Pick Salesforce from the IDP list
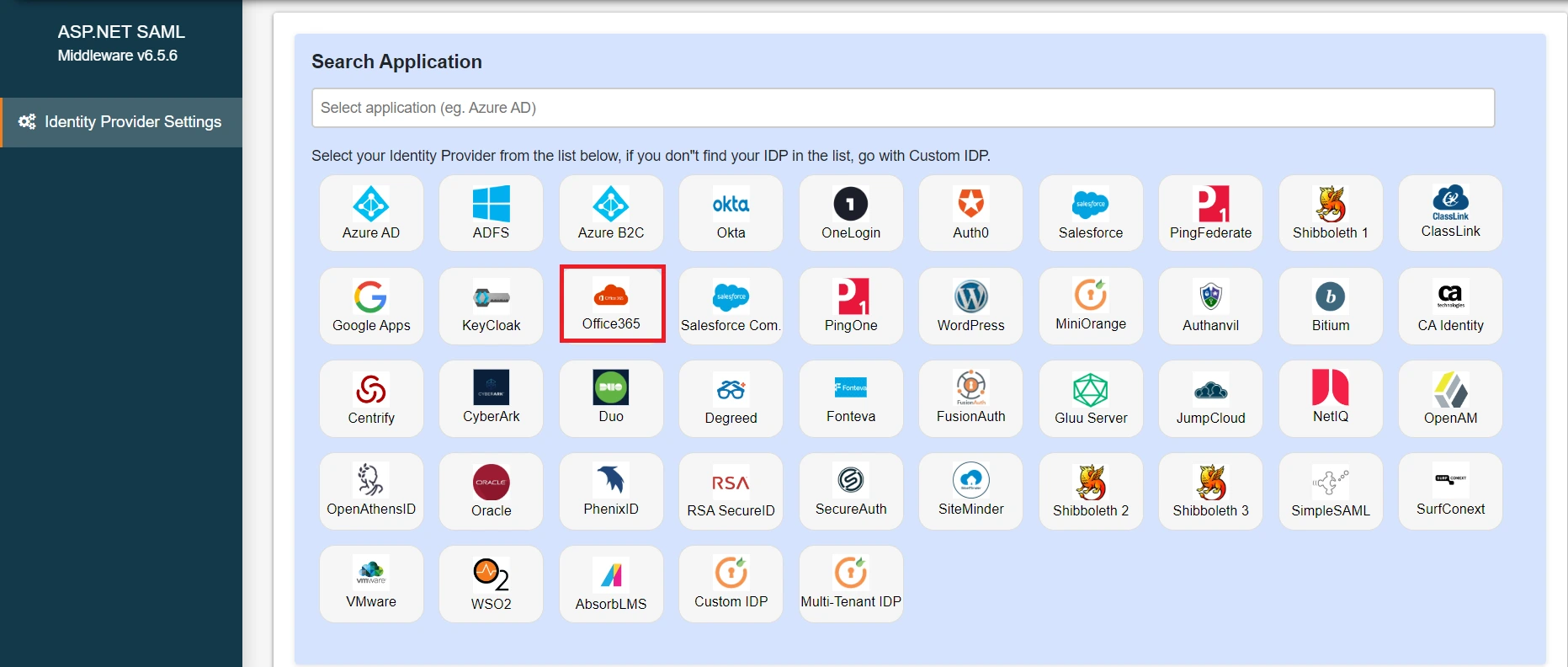Screen dimensions: 1568x667 pyautogui.click(x=1091, y=213)
